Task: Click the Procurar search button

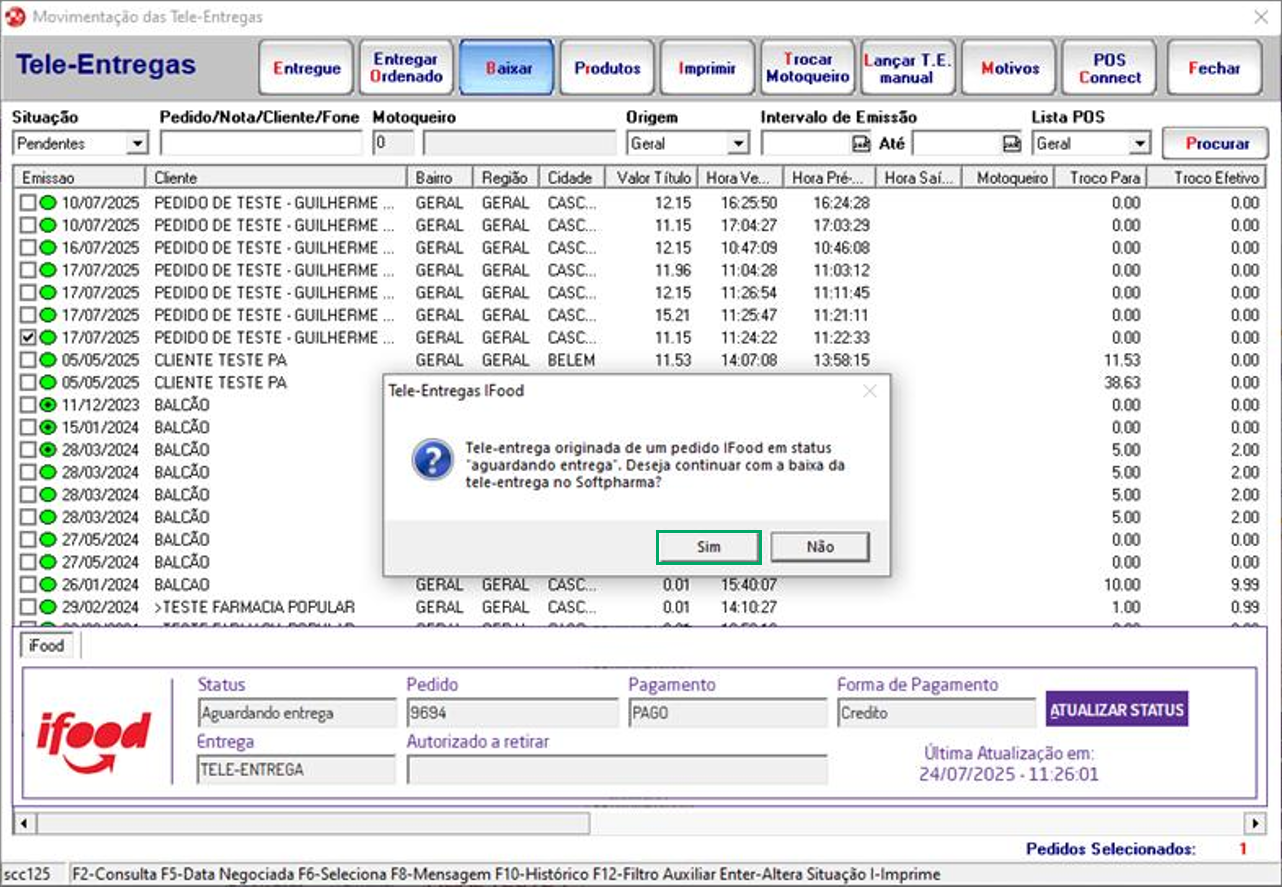Action: tap(1216, 144)
